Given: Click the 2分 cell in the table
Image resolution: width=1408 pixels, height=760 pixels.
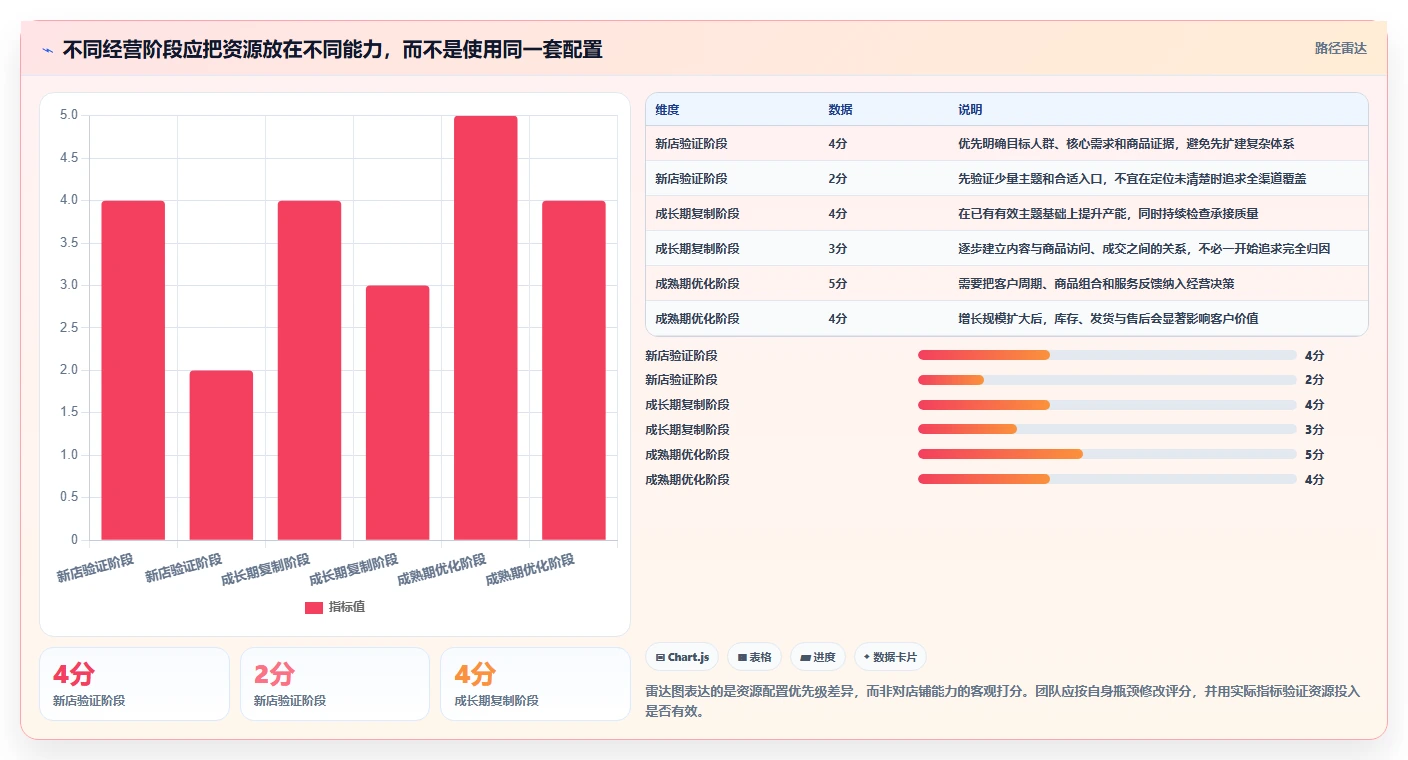Looking at the screenshot, I should (838, 179).
